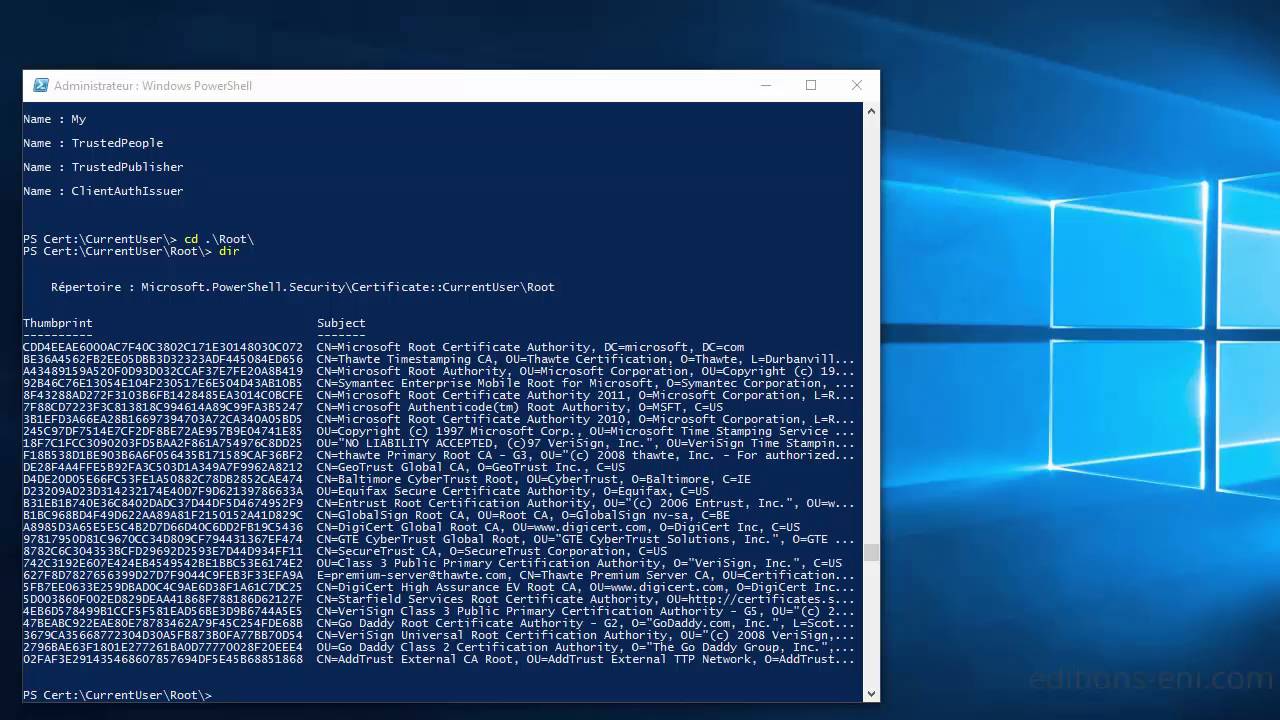Click 'CN=VeriSign Universal Root Certification Authority' subject
The width and height of the screenshot is (1280, 720).
[x=586, y=635]
